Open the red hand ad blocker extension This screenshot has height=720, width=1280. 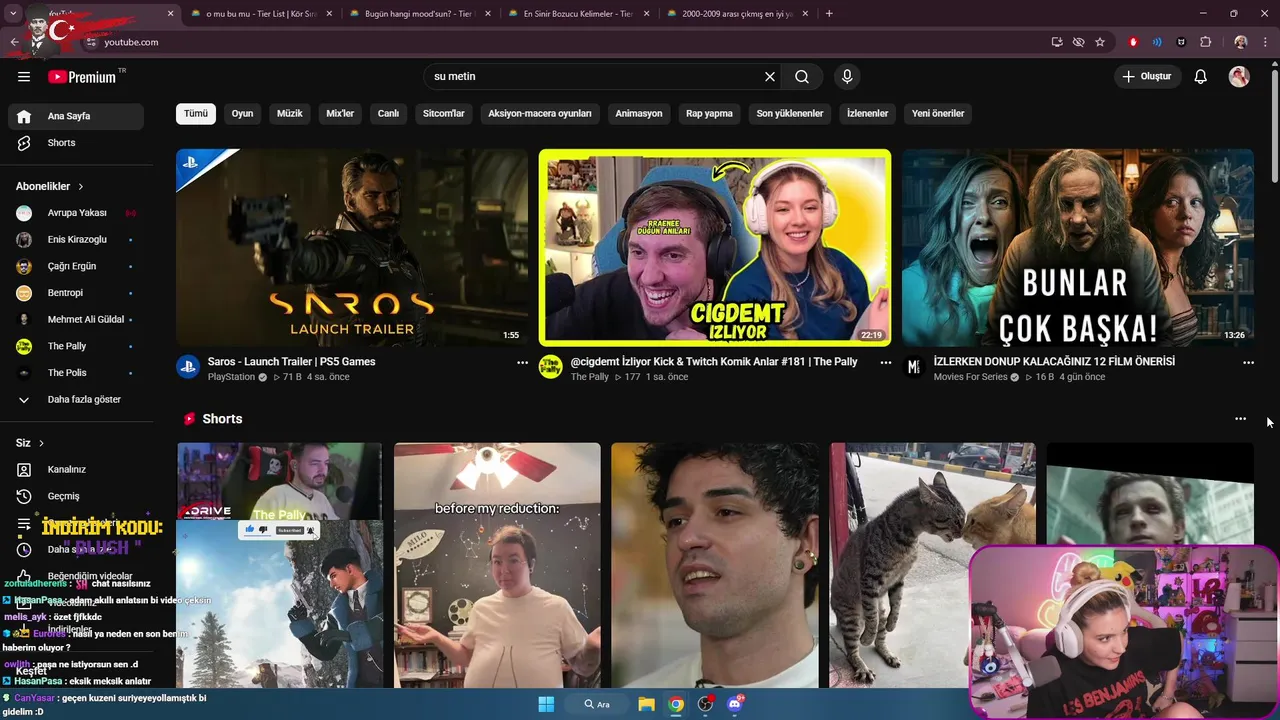(x=1133, y=42)
